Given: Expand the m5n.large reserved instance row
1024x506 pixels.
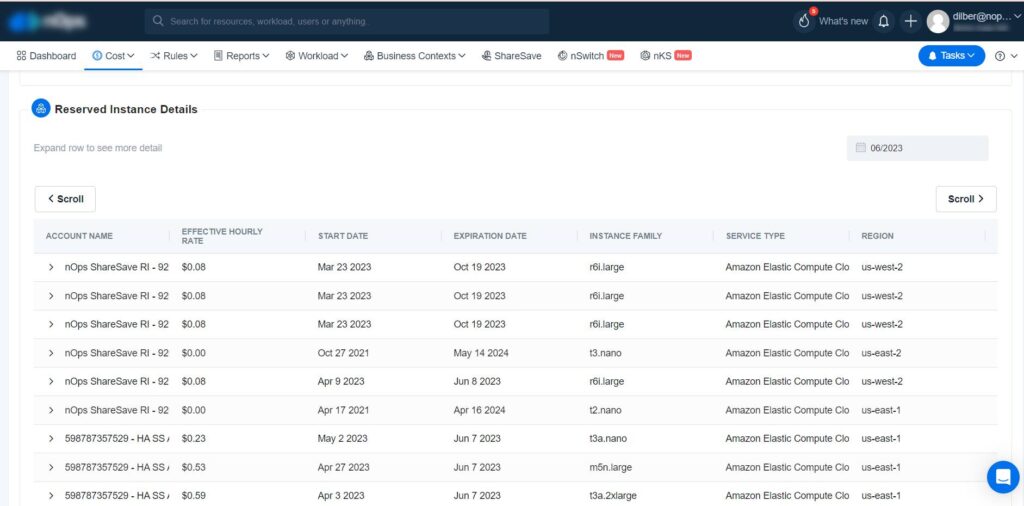Looking at the screenshot, I should [x=51, y=467].
